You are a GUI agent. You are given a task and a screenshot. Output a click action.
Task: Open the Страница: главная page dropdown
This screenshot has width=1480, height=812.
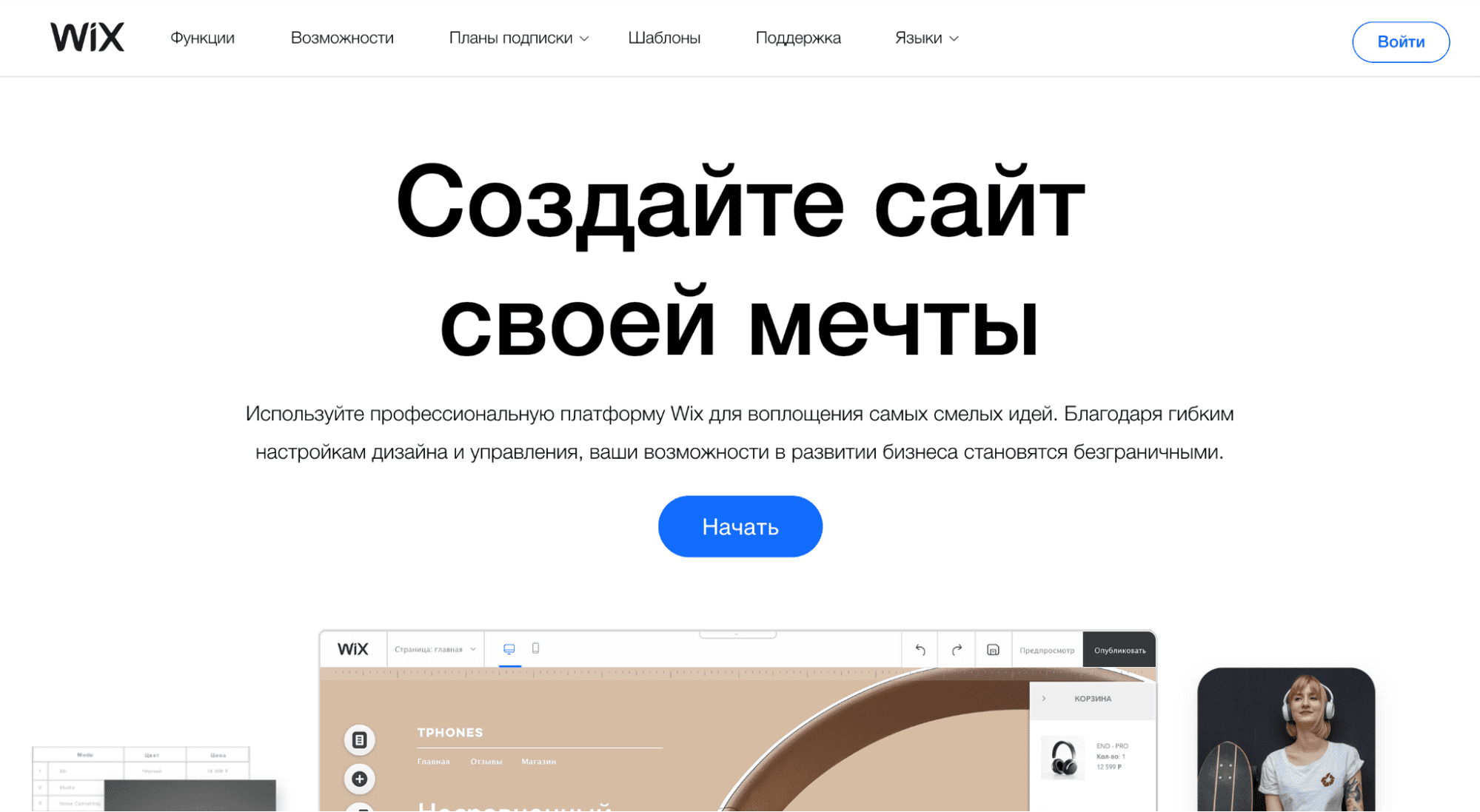click(435, 649)
